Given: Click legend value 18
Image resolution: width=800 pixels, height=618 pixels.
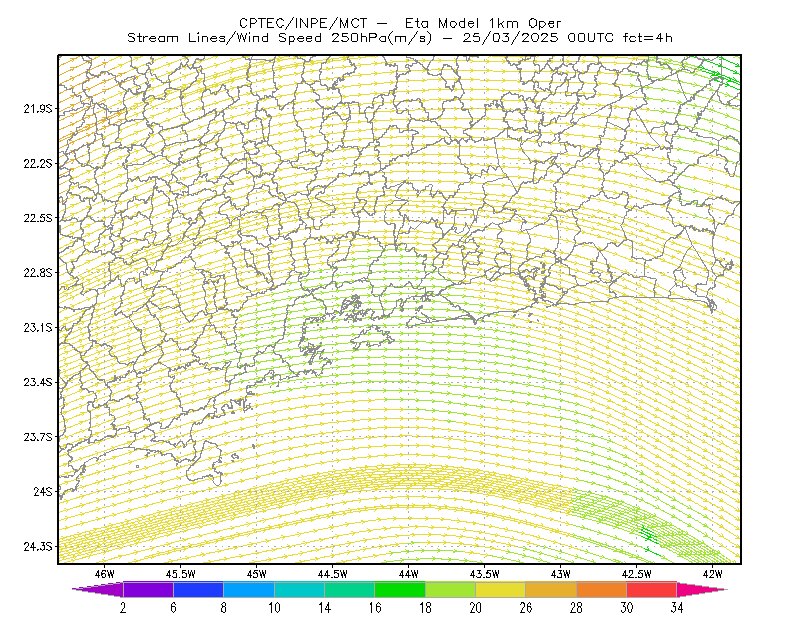Looking at the screenshot, I should click(x=425, y=608).
